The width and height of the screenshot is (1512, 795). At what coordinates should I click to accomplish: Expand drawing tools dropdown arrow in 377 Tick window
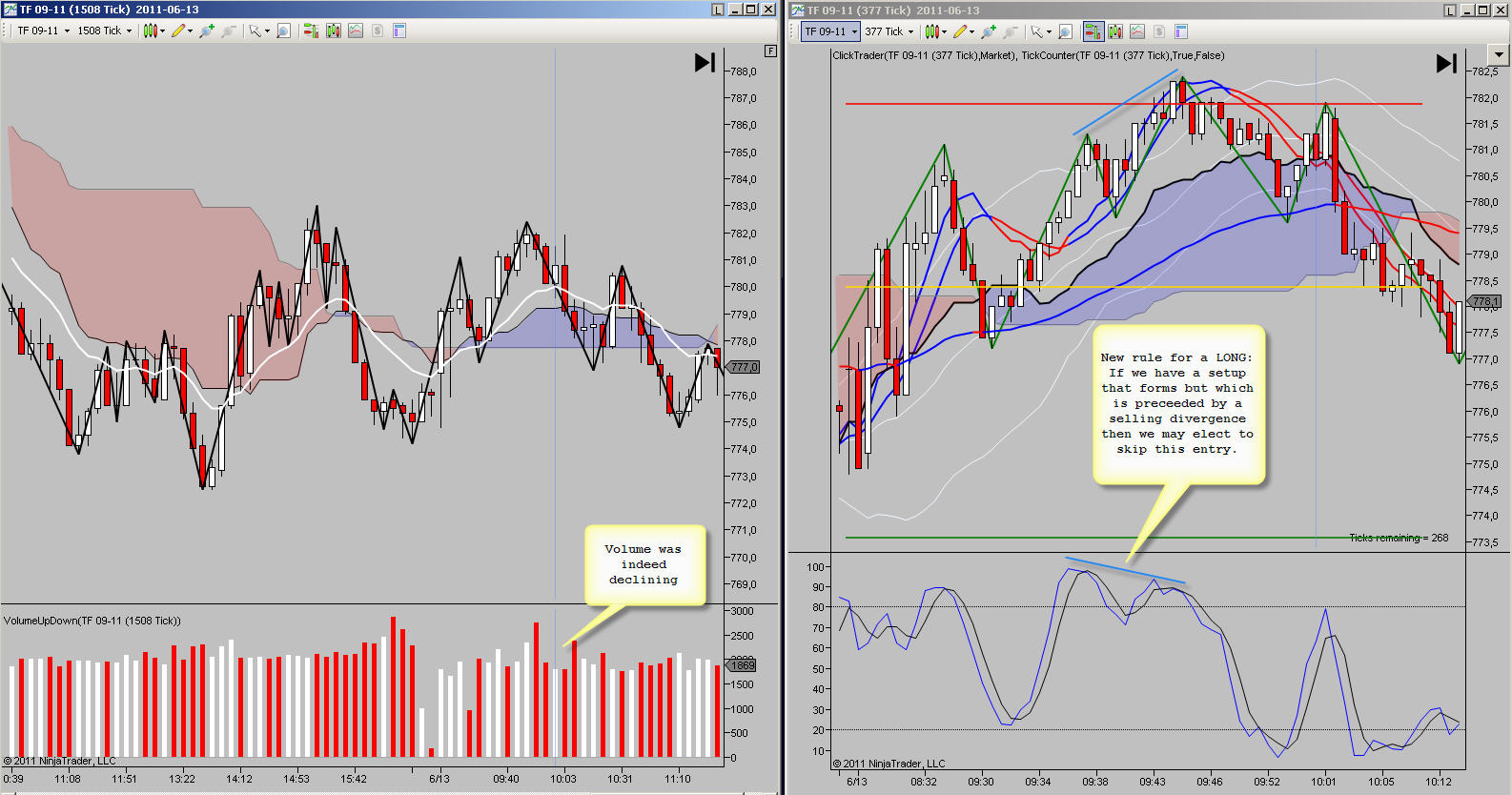tap(971, 31)
